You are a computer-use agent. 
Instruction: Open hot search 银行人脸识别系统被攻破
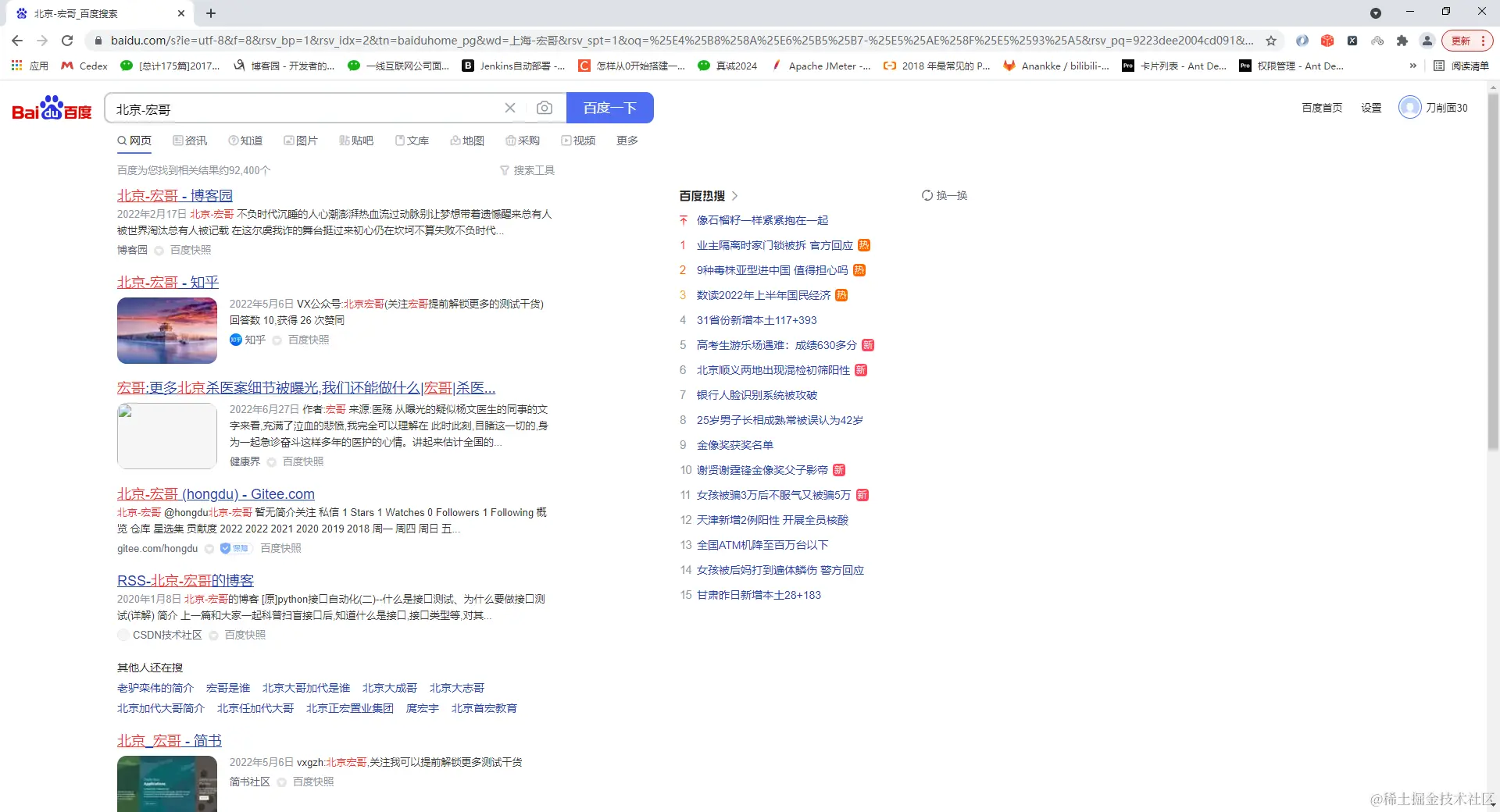pos(757,395)
